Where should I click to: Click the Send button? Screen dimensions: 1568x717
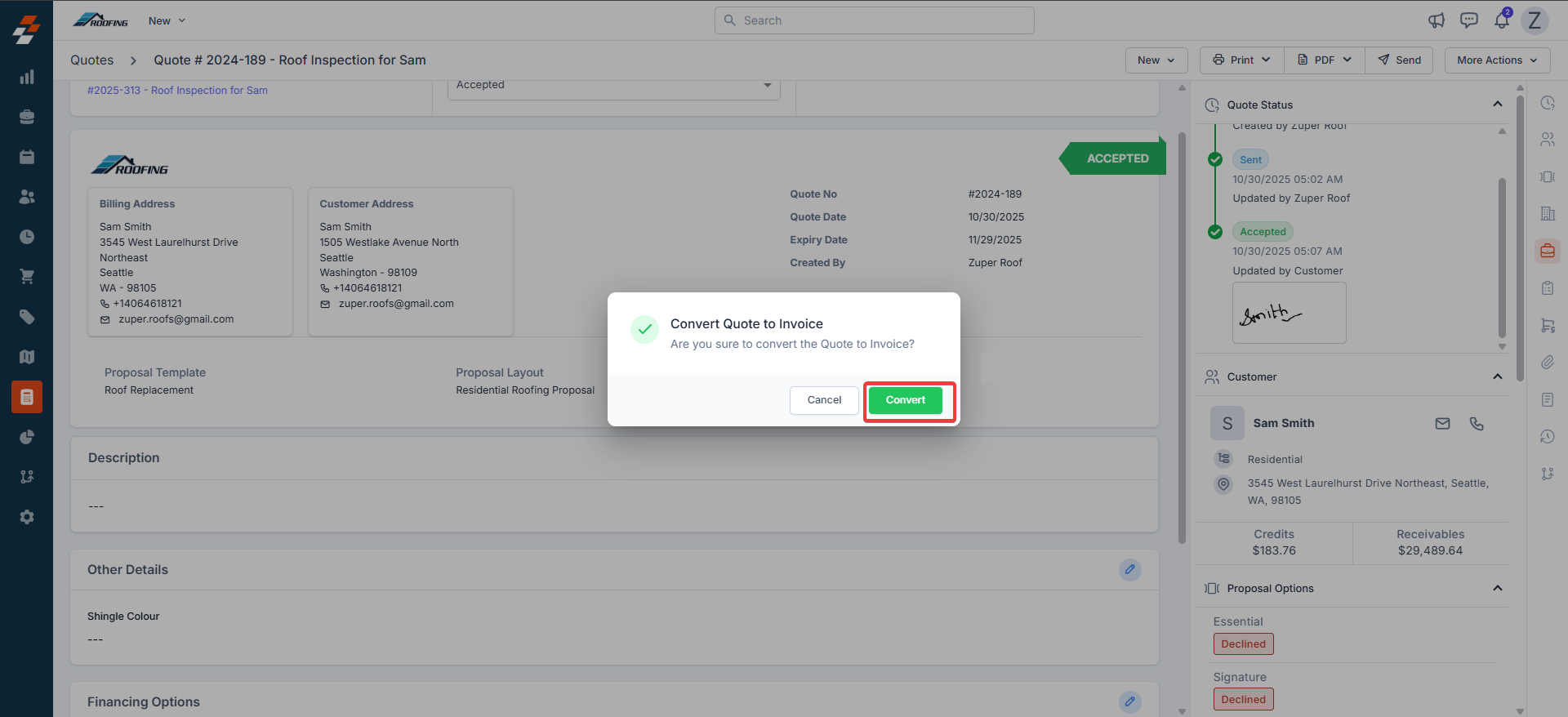pyautogui.click(x=1399, y=60)
